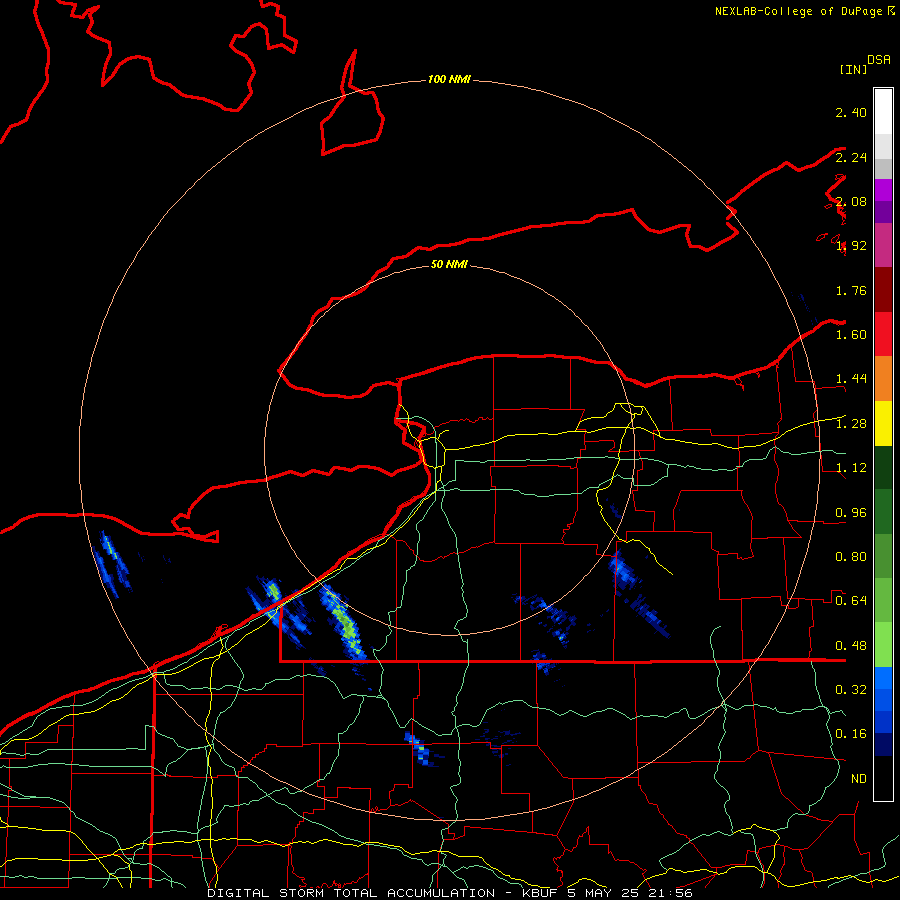Pick the yellow legend swatch
Viewport: 900px width, 900px height.
883,423
